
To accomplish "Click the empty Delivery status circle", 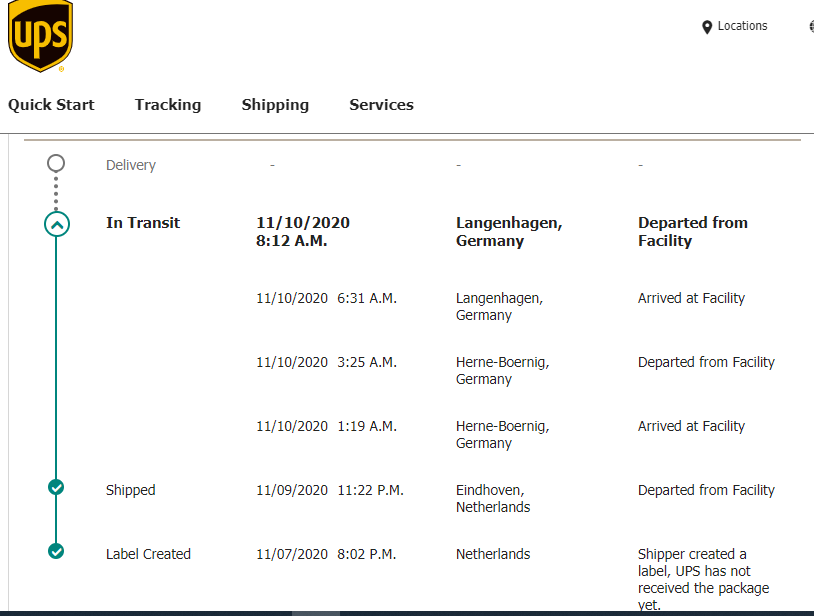I will click(x=56, y=163).
